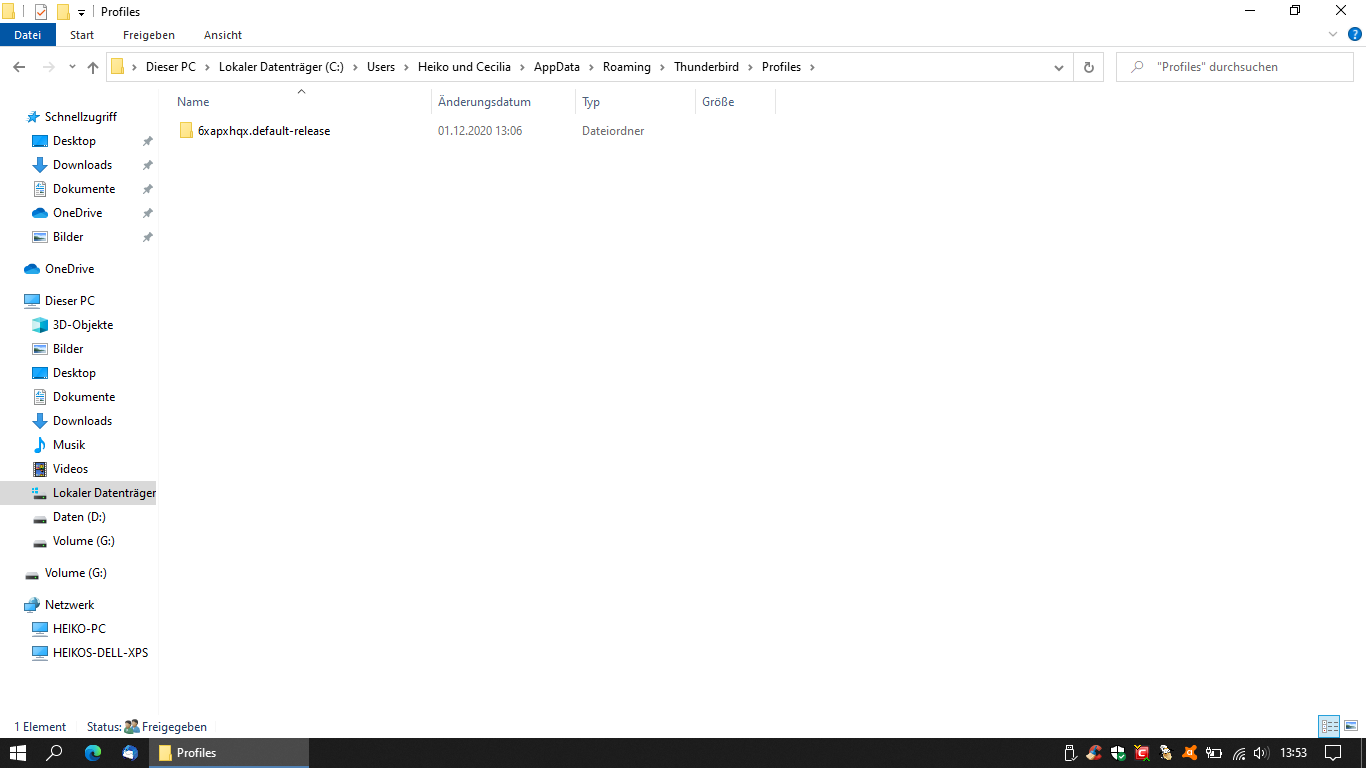
Task: Click the Profiles search box
Action: (1234, 67)
